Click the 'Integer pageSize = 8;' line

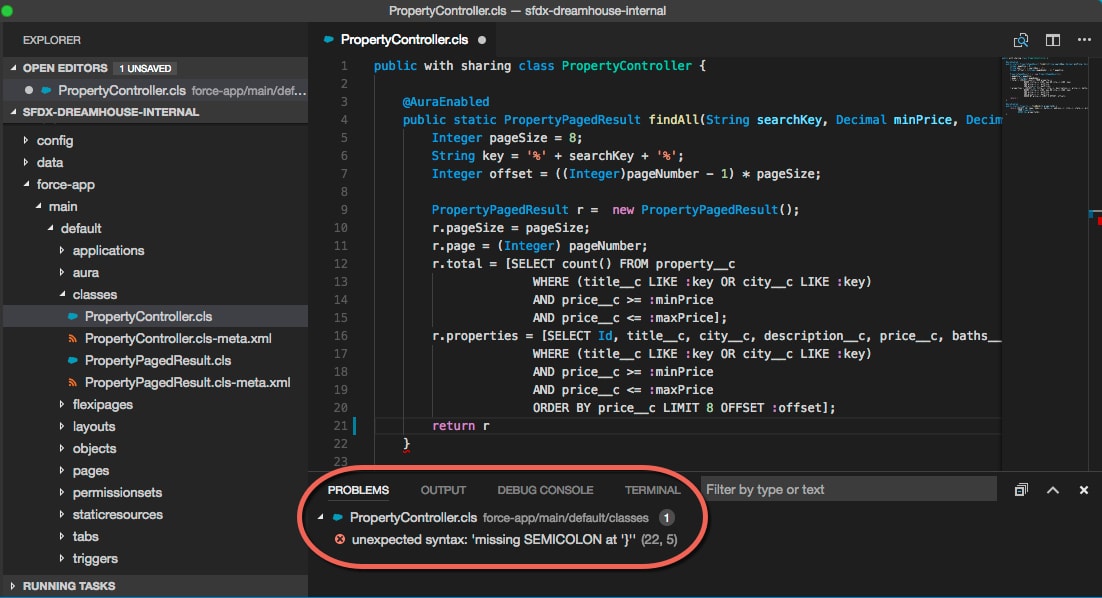[507, 138]
